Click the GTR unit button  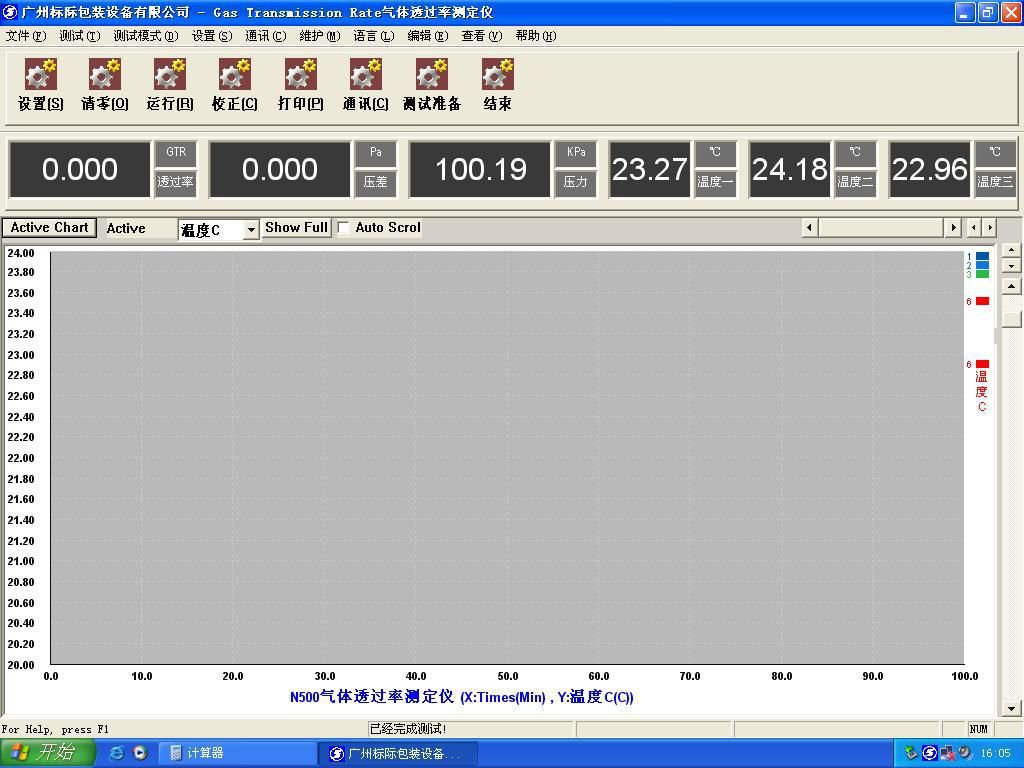click(x=176, y=152)
